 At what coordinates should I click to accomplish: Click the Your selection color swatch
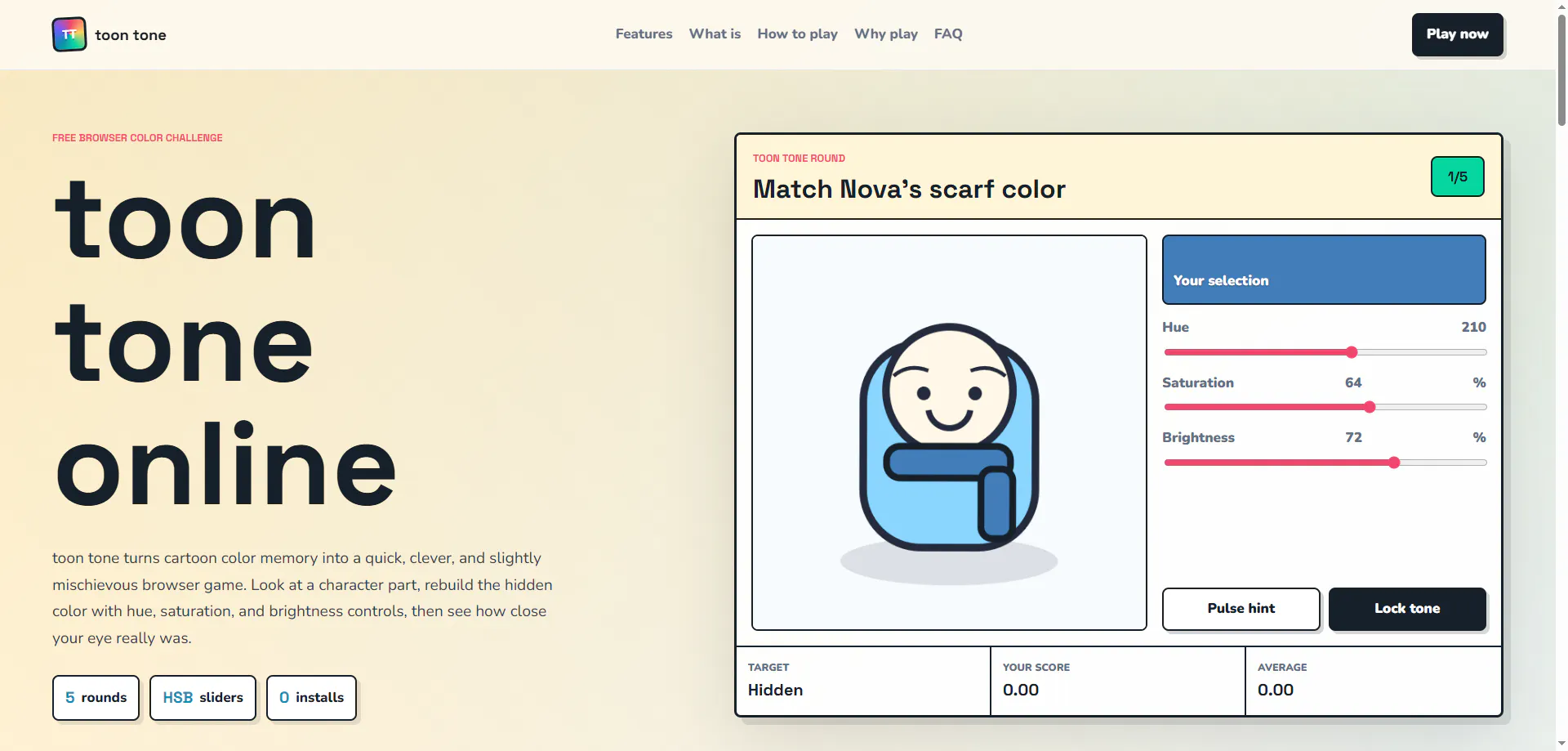pyautogui.click(x=1324, y=270)
